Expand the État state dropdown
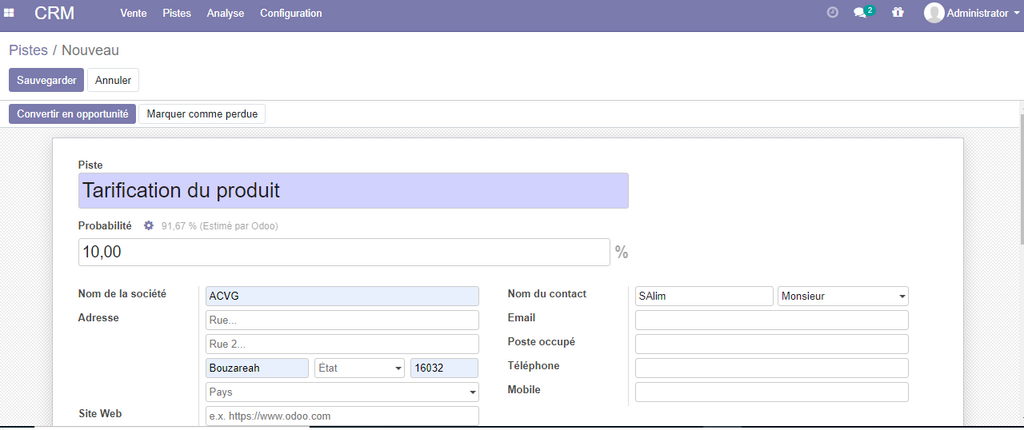This screenshot has height=430, width=1024. click(359, 368)
